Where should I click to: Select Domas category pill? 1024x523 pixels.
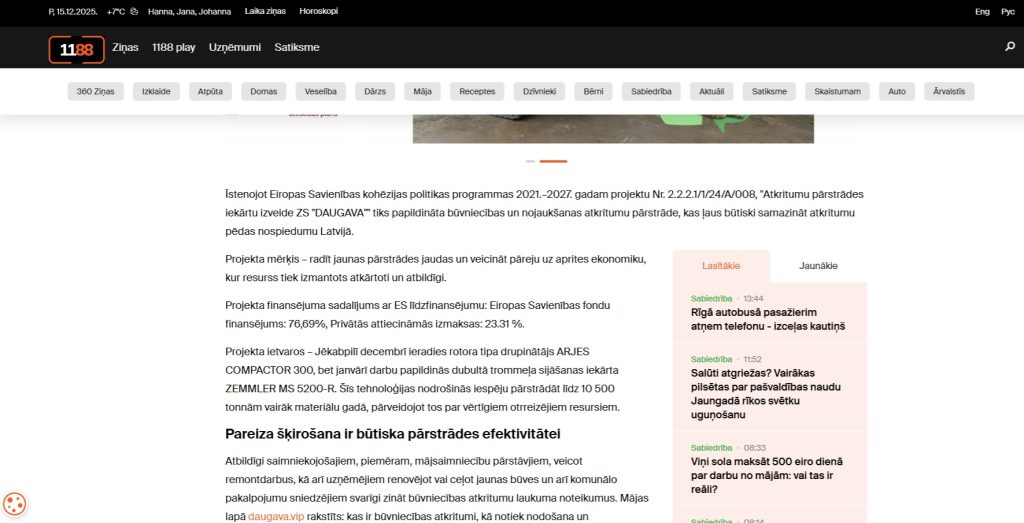pos(264,91)
